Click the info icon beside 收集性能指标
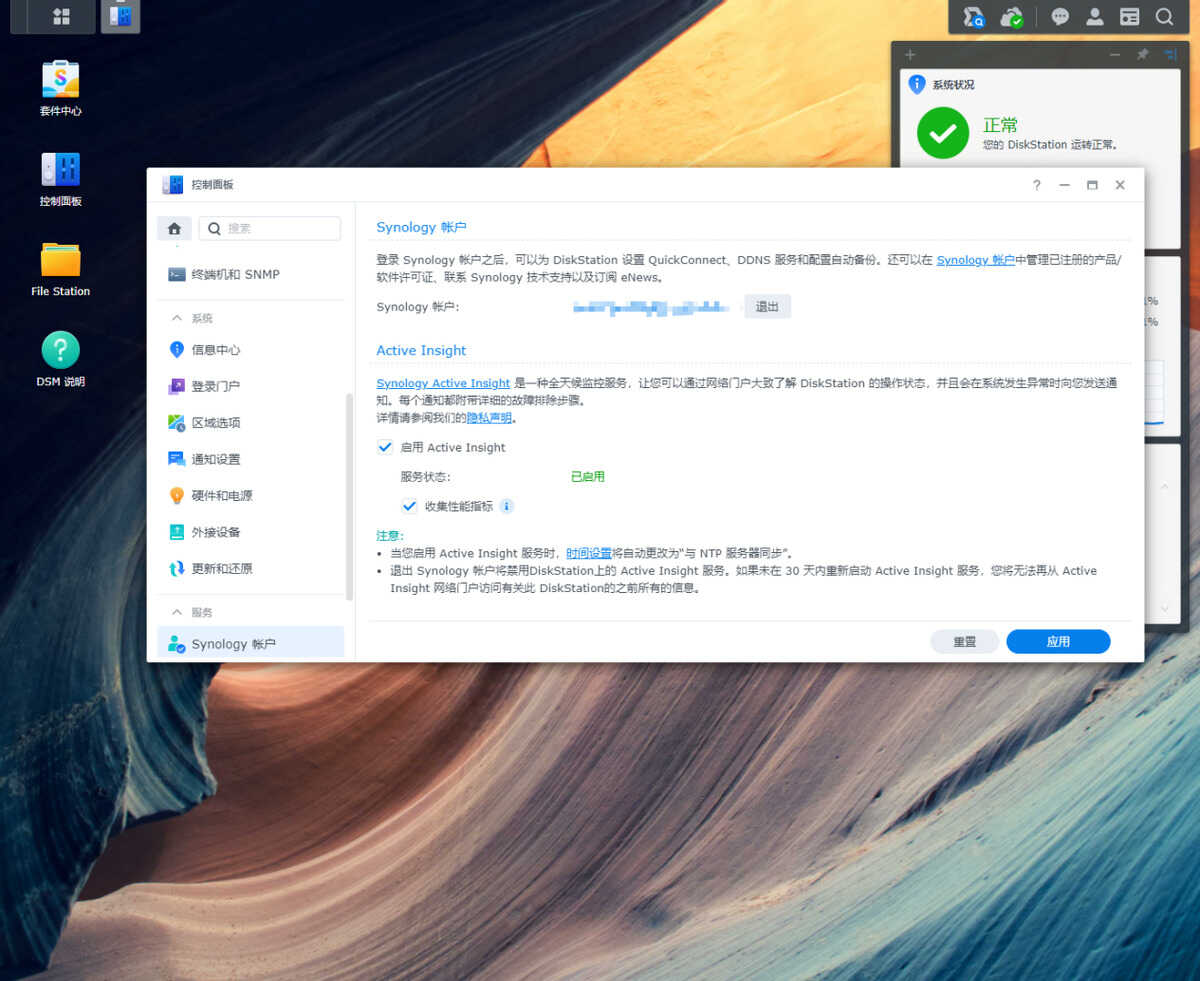Image resolution: width=1200 pixels, height=981 pixels. click(507, 506)
